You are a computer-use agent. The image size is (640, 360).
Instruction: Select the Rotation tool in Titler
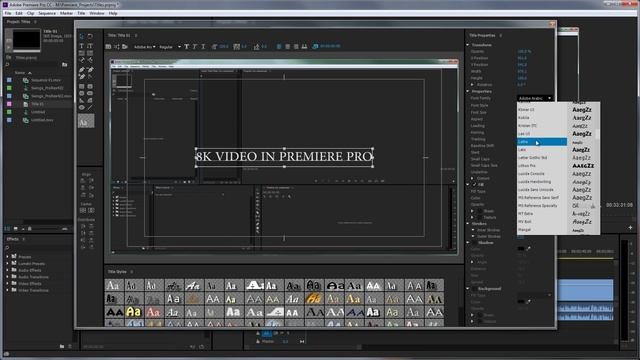[90, 36]
